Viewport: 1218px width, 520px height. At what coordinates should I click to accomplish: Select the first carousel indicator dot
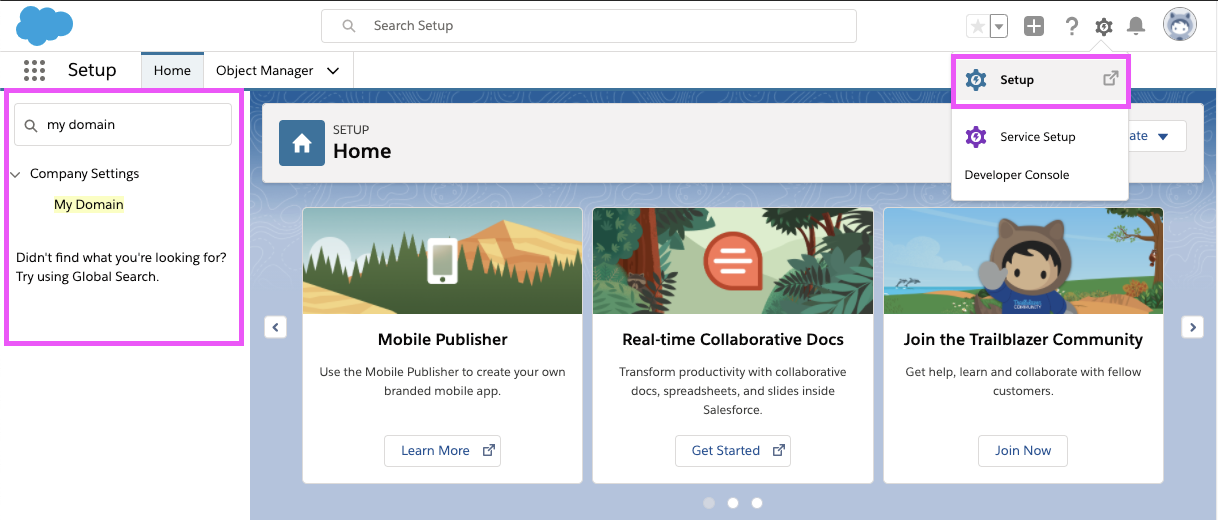point(709,503)
